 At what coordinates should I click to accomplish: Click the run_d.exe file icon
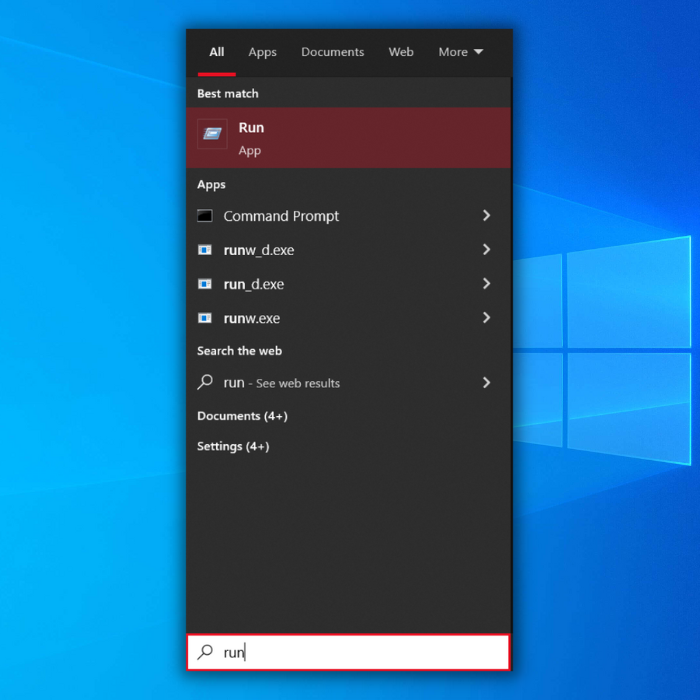point(205,284)
